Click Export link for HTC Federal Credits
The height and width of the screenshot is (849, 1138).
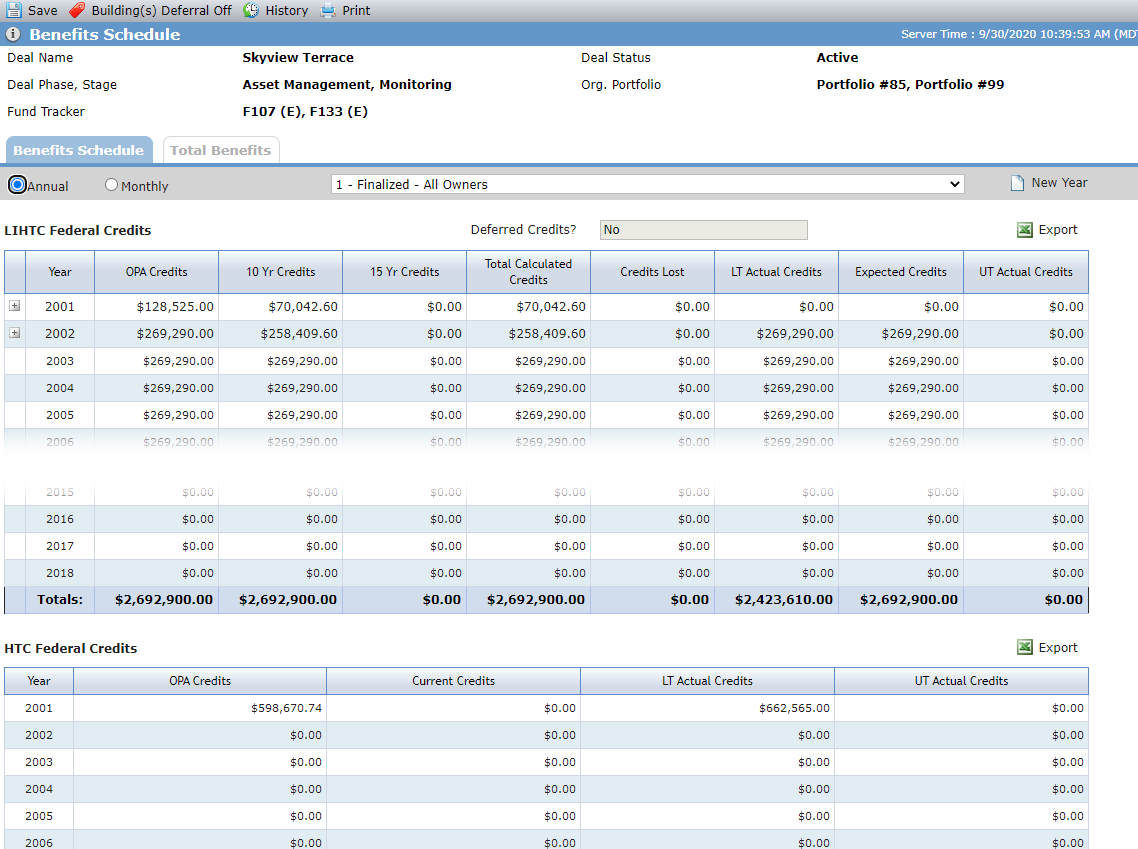pyautogui.click(x=1058, y=647)
